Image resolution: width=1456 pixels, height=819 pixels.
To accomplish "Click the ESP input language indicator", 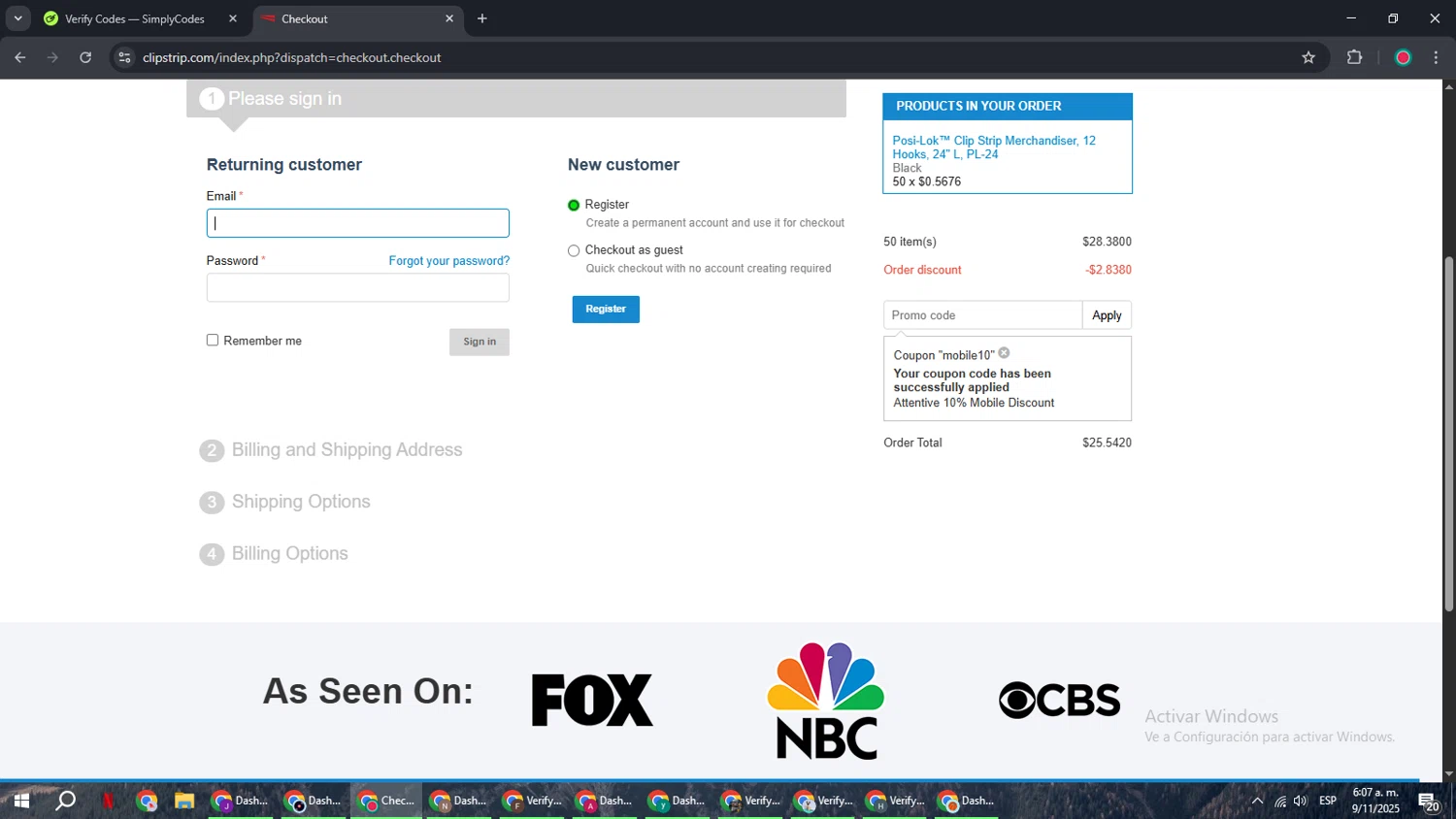I will click(1328, 801).
